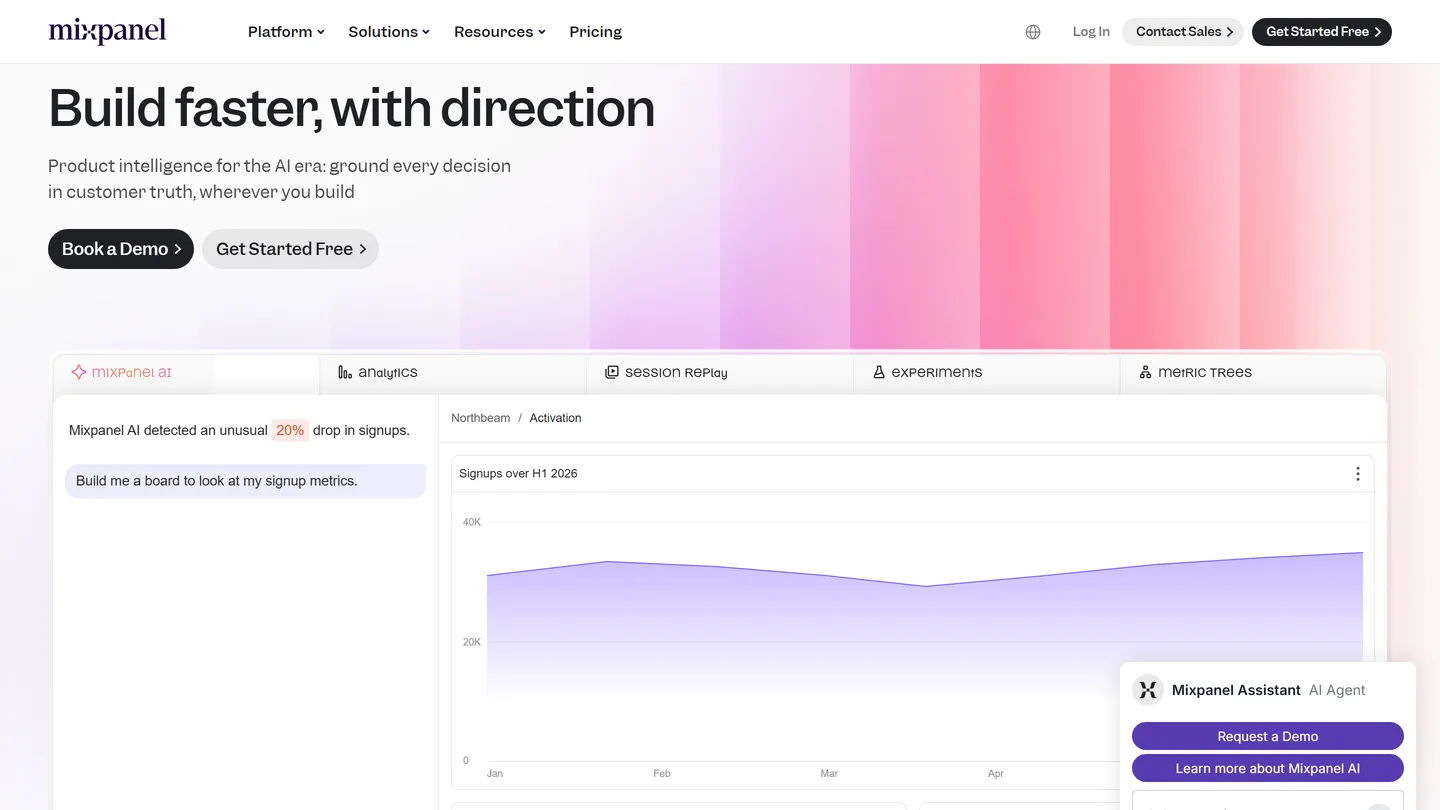This screenshot has height=810, width=1440.
Task: Expand the Resources dropdown menu
Action: tap(500, 32)
